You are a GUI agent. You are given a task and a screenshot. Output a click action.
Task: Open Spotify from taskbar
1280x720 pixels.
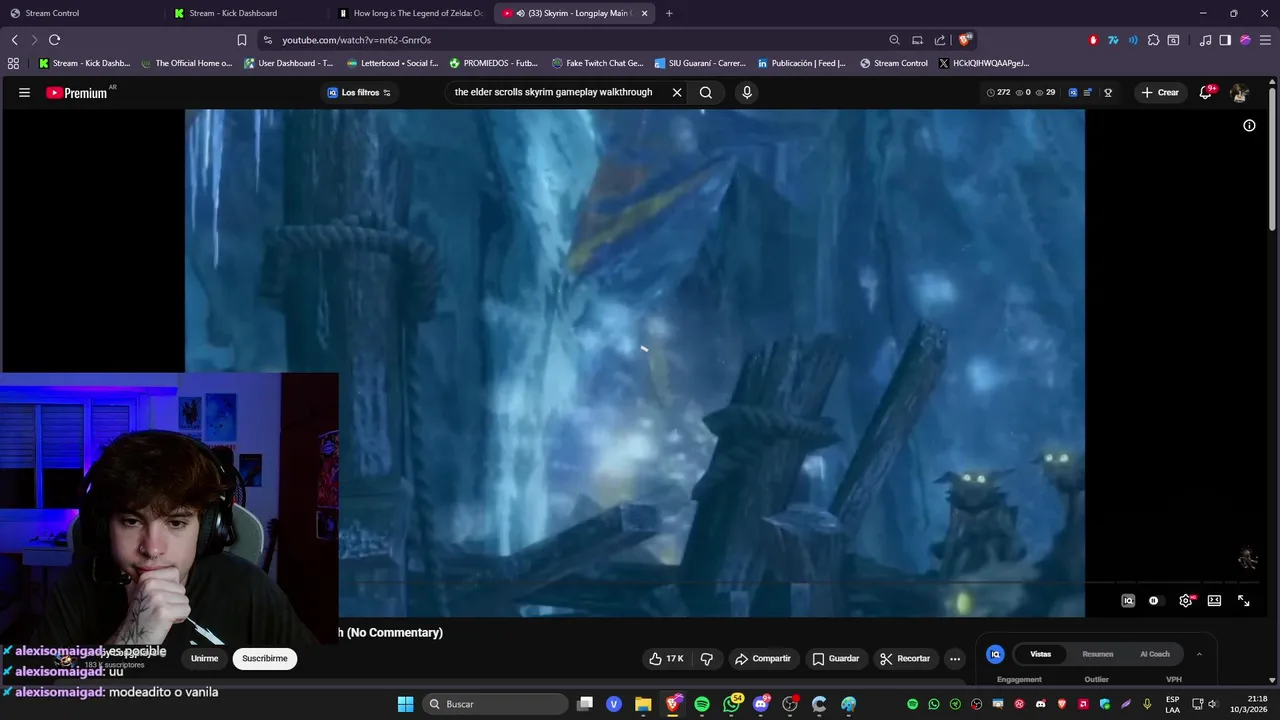pyautogui.click(x=702, y=704)
